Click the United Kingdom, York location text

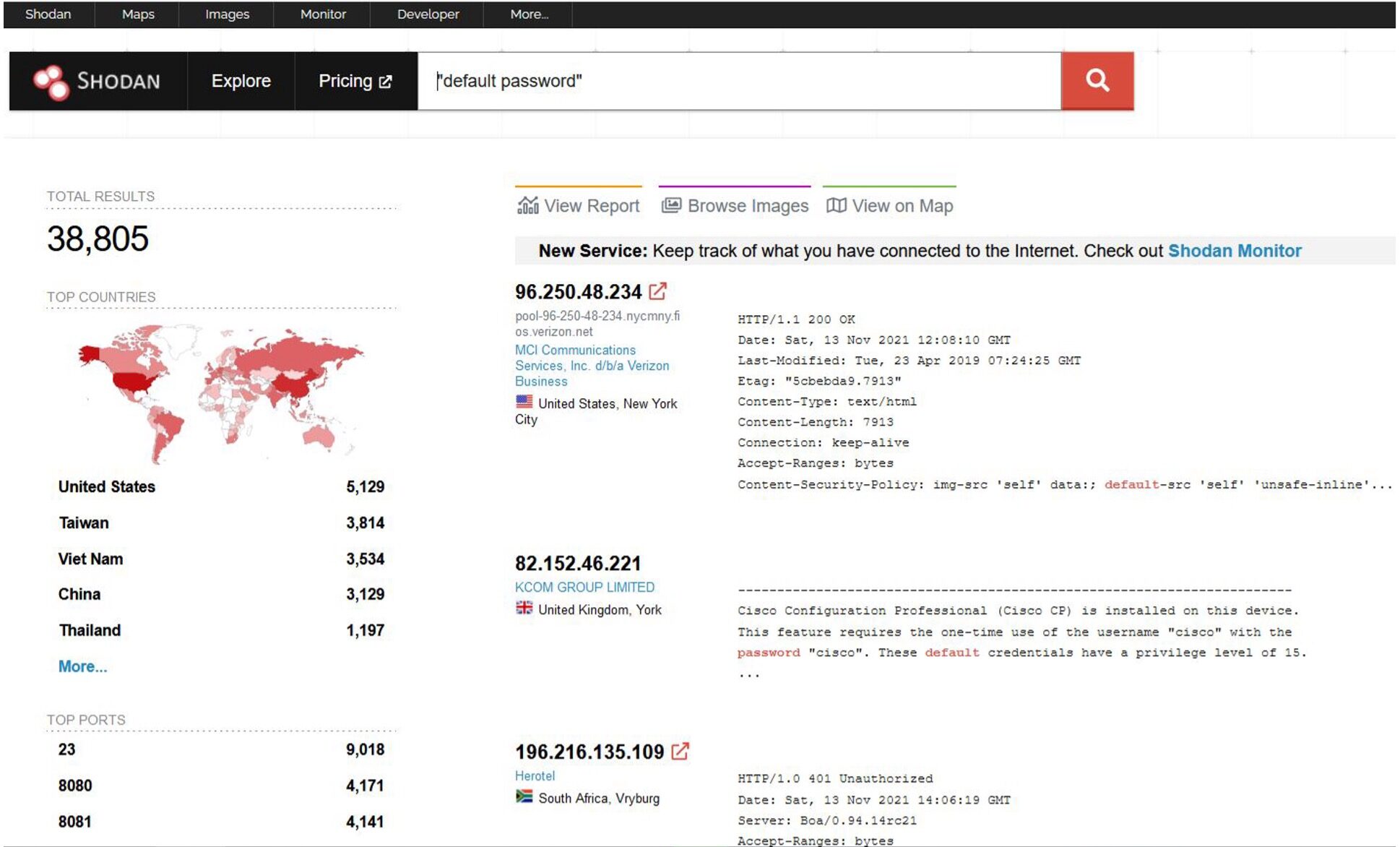(600, 609)
